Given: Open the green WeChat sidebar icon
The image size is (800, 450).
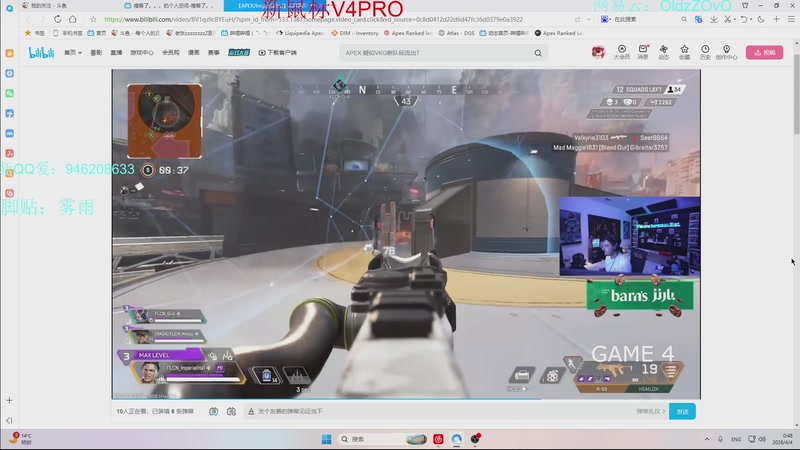Looking at the screenshot, I should coord(9,93).
